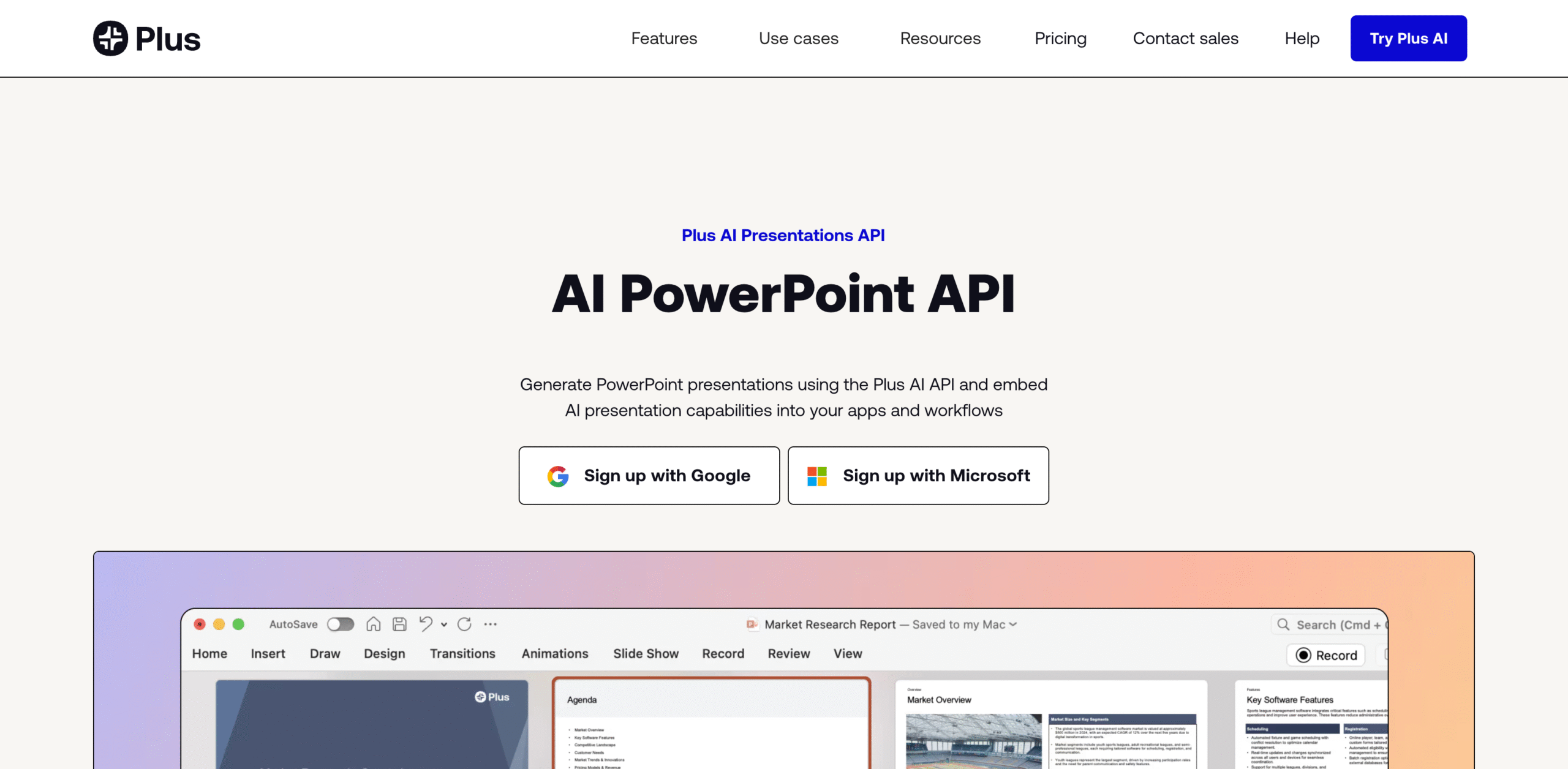Click the Google logo on the signup button
1568x769 pixels.
point(557,476)
